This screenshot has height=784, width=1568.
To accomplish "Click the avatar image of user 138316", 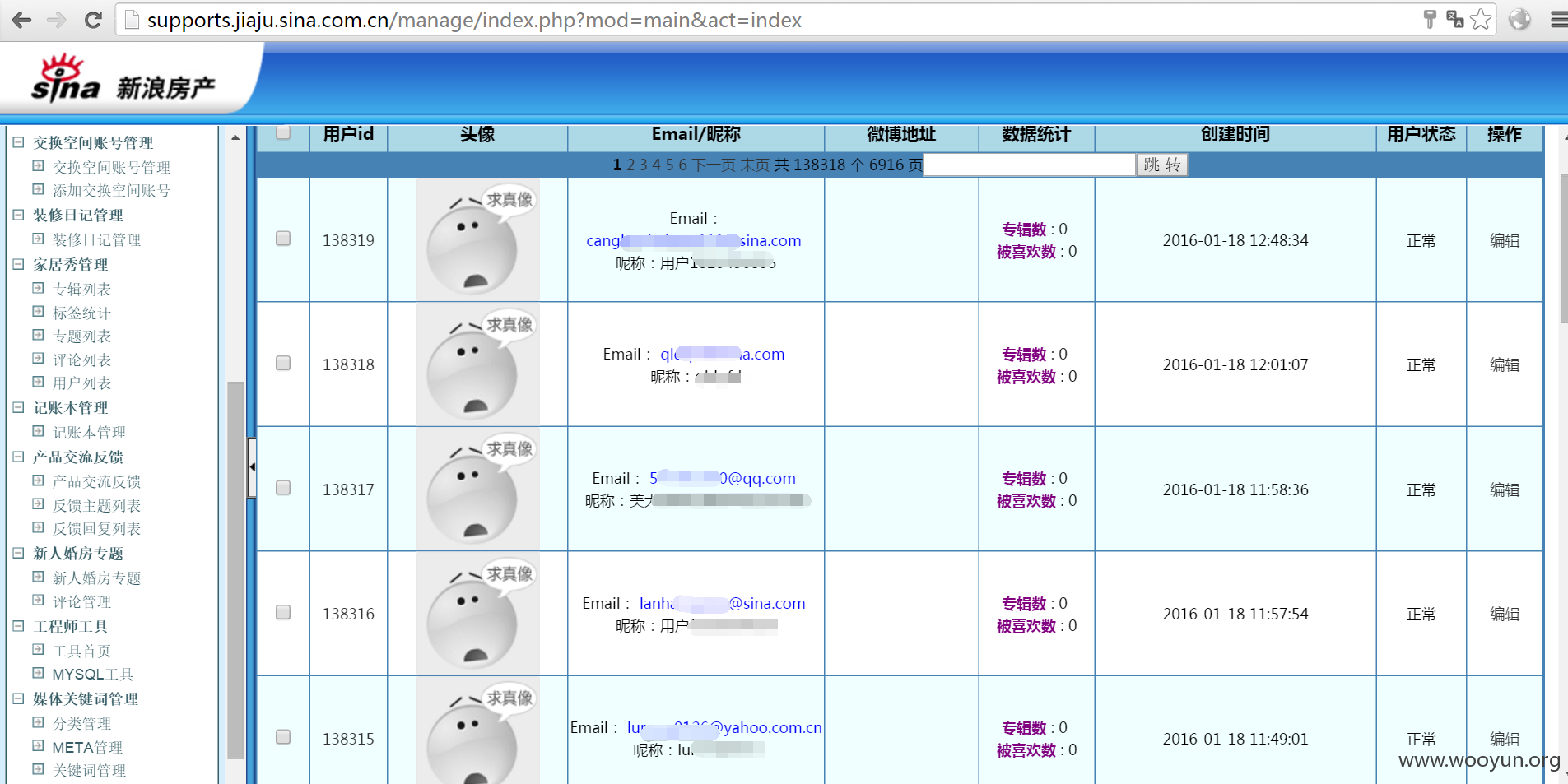I will (478, 614).
